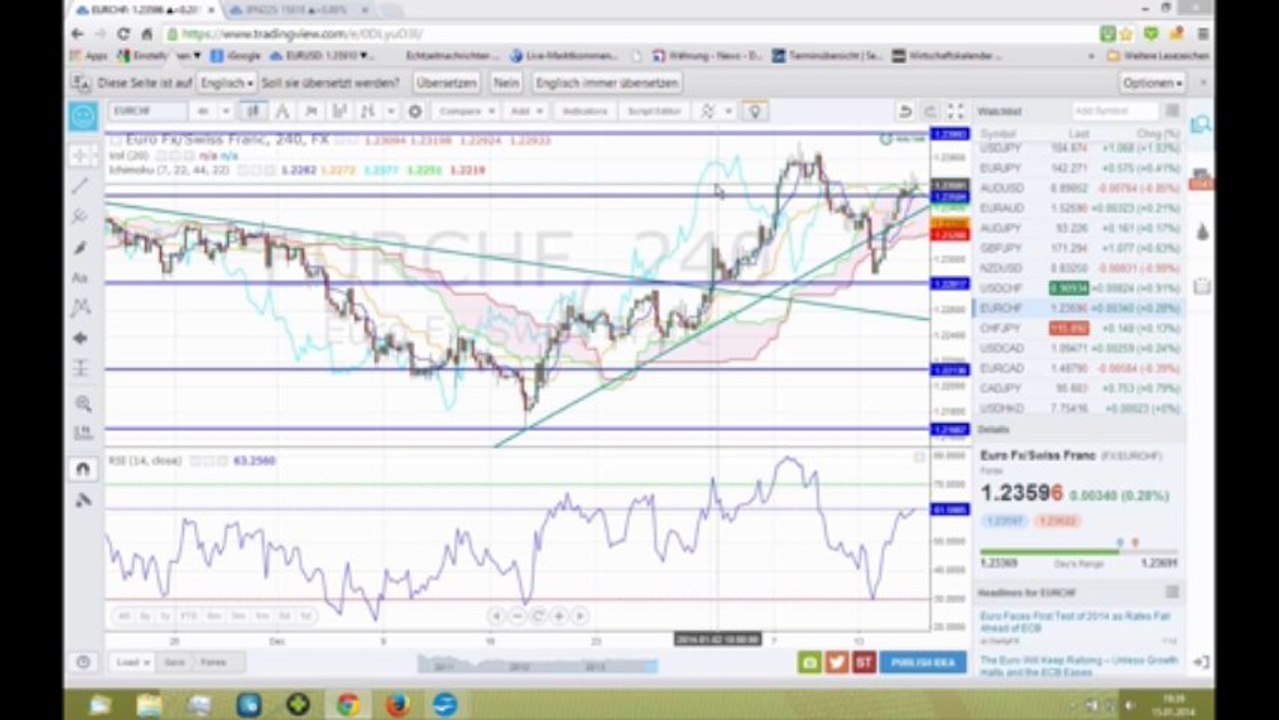Open Chrome from the Windows taskbar
The width and height of the screenshot is (1279, 720).
point(347,705)
